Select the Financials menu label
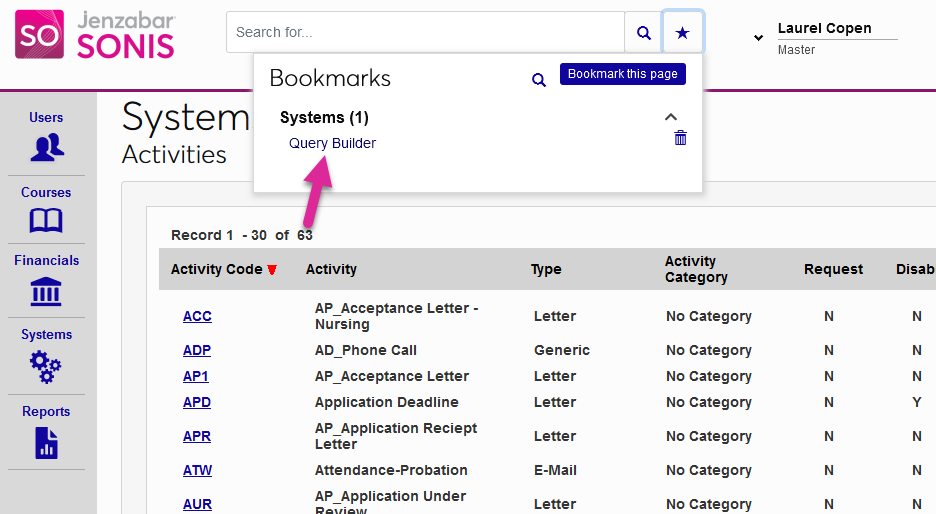Screen dimensions: 936x514 click(x=47, y=260)
